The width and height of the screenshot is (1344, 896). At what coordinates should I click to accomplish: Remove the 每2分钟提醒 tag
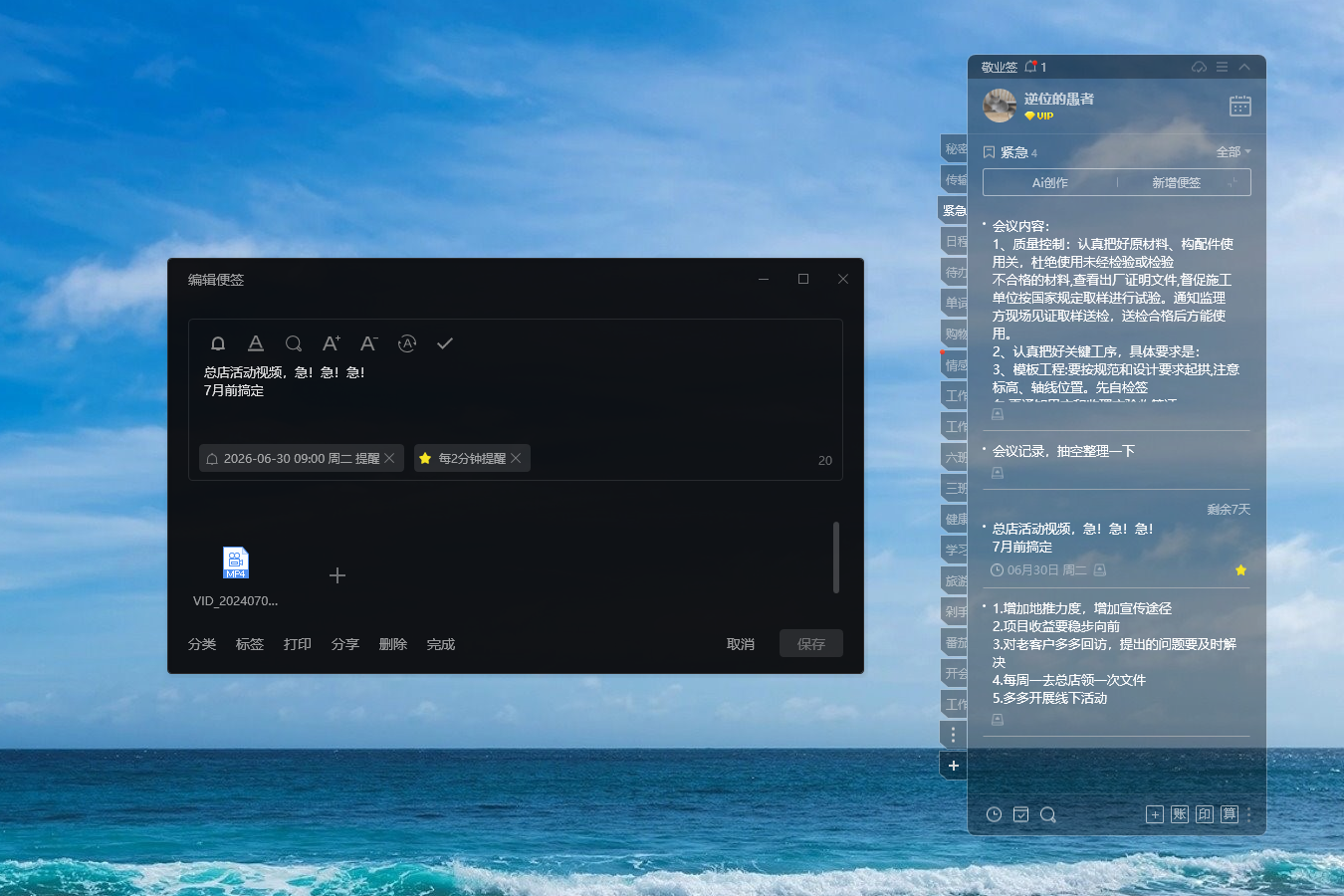[516, 458]
